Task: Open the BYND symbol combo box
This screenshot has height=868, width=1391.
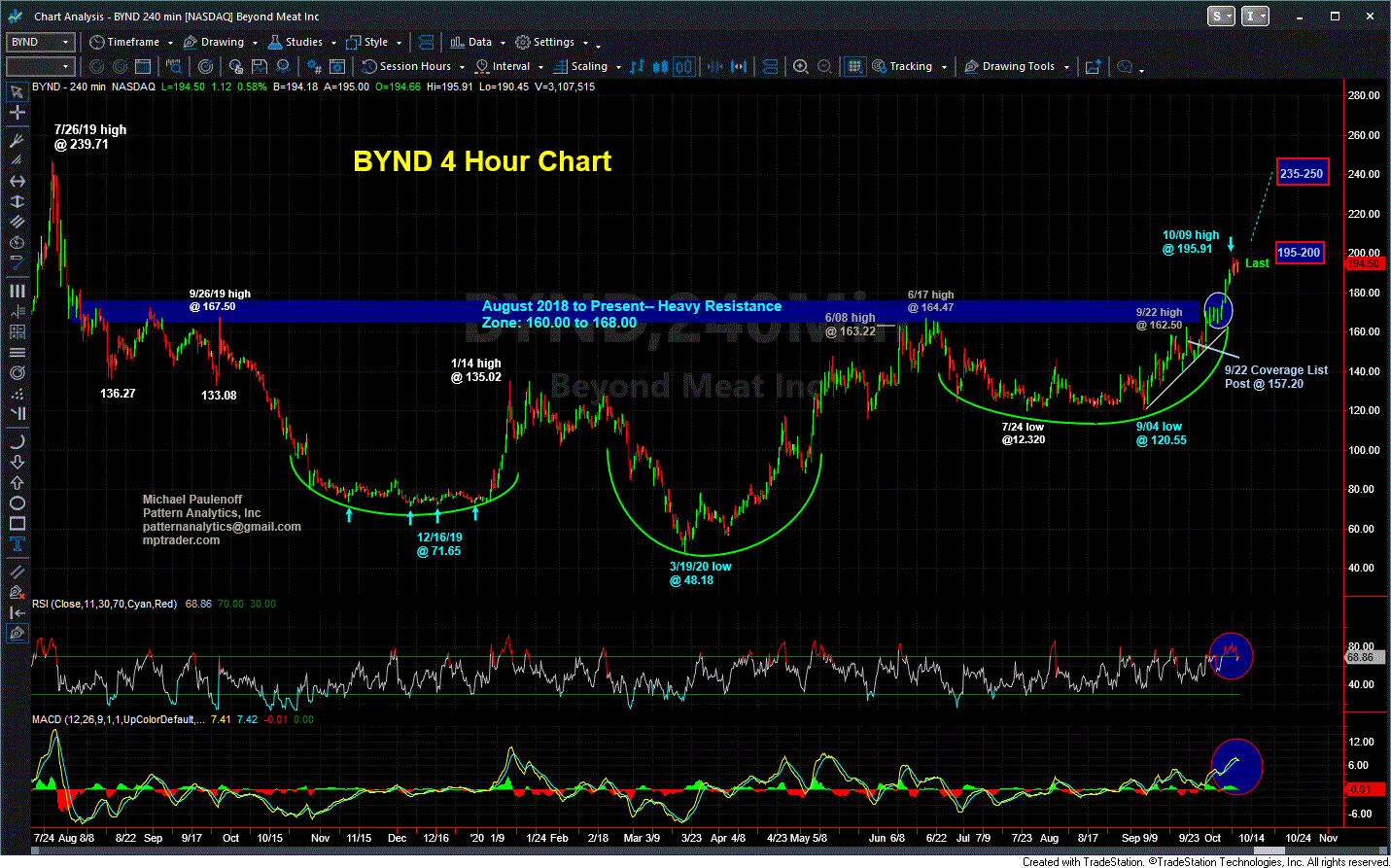Action: click(x=40, y=42)
